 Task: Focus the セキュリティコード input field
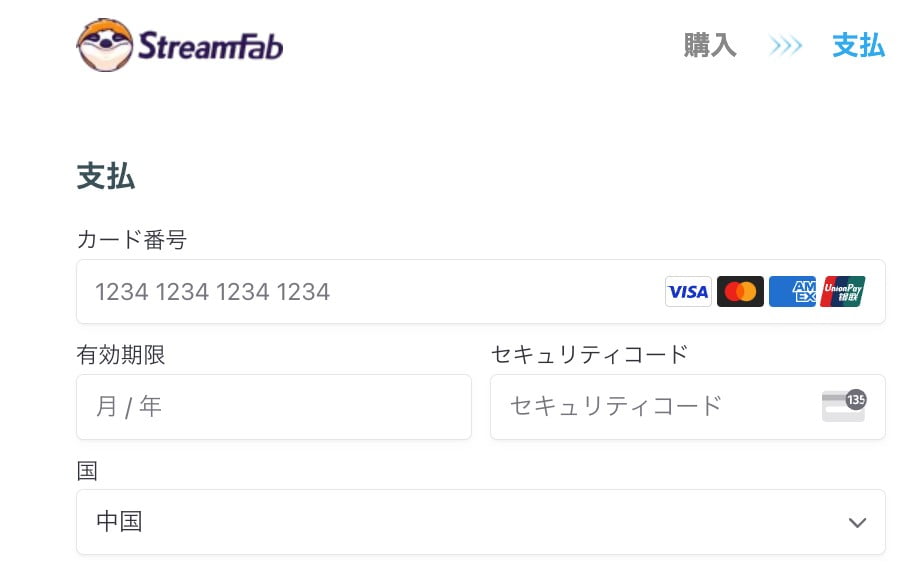(688, 406)
